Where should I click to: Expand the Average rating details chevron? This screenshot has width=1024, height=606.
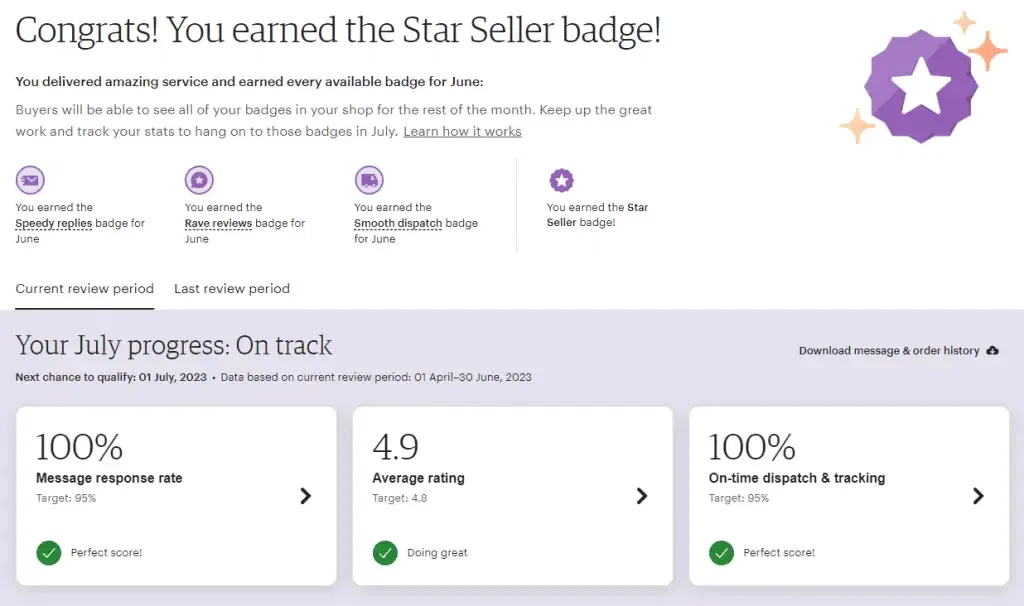pos(642,495)
